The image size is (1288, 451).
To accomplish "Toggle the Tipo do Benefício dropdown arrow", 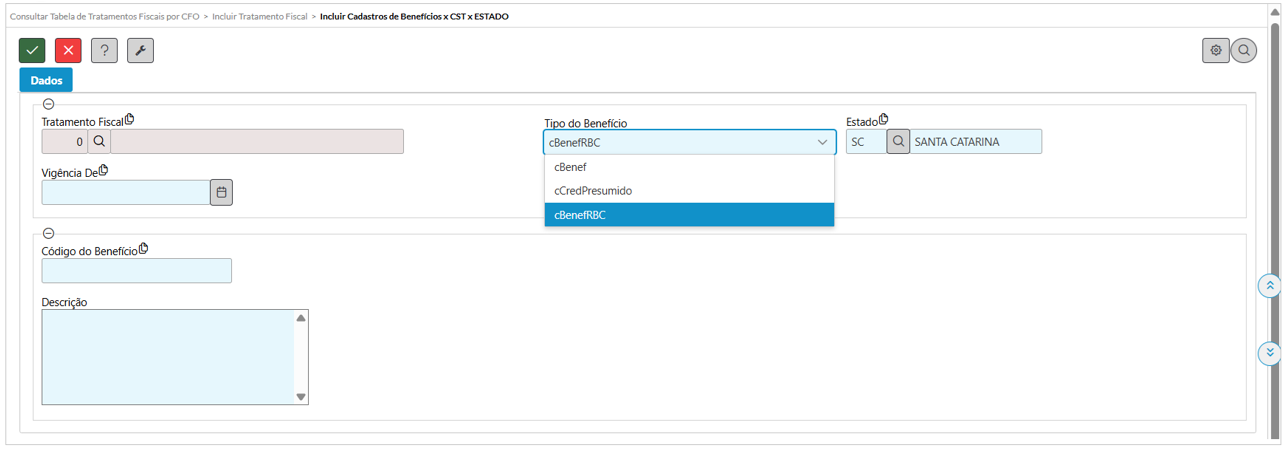I will 823,142.
